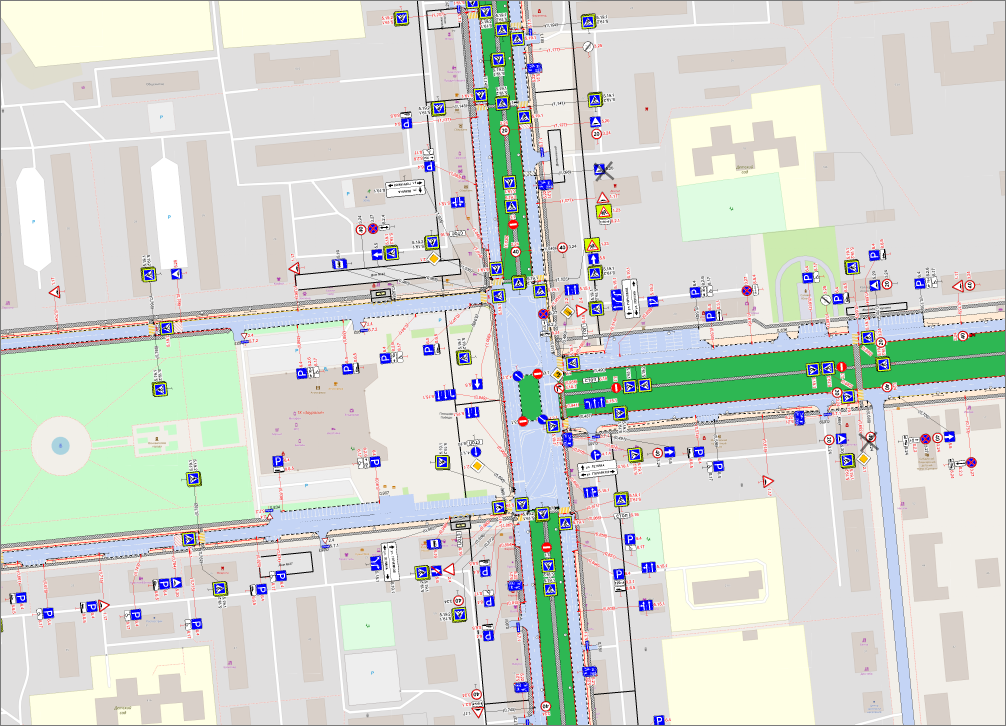Viewport: 1006px width, 726px height.
Task: Select the traffic light box southwest of the intersection
Action: [459, 523]
